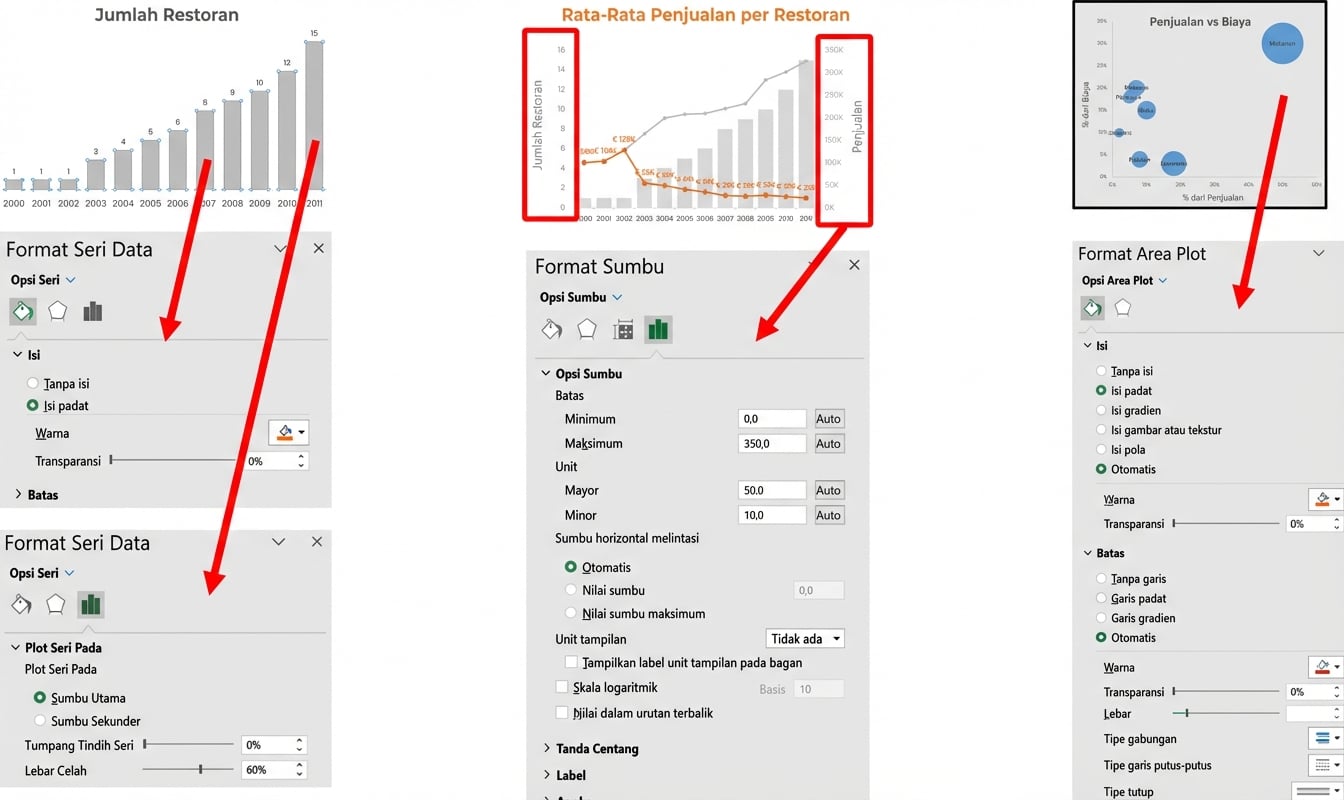
Task: Open the Size & Properties icon in Format Sumbu
Action: tap(623, 330)
